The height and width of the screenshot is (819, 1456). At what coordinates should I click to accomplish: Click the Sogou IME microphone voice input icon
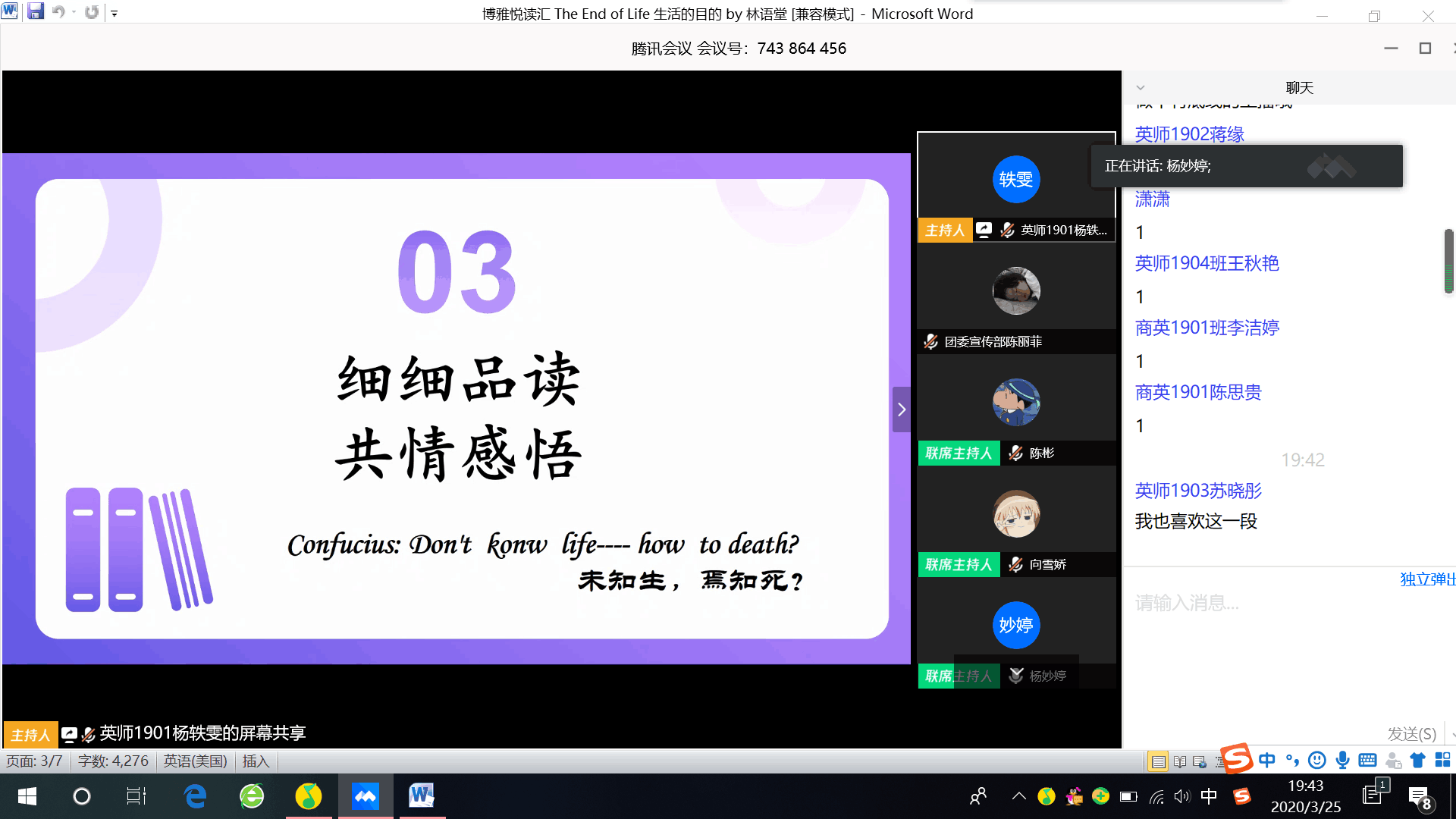coord(1342,760)
